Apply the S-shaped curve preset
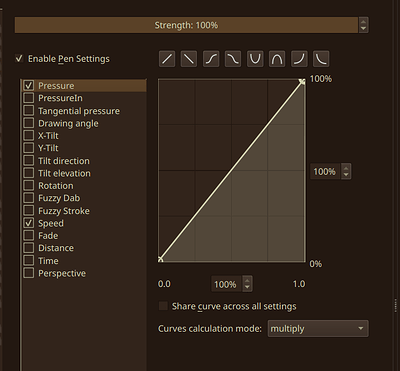Screen dimensions: 400x371 pyautogui.click(x=211, y=59)
